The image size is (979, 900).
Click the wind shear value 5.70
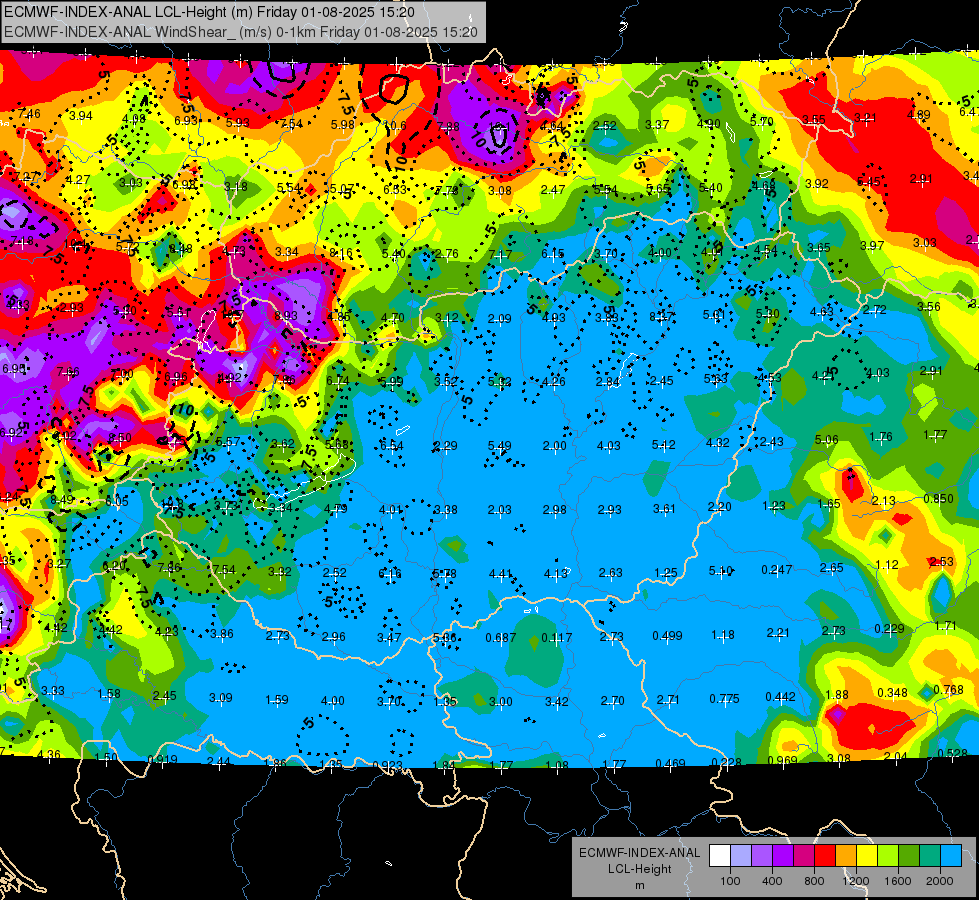(762, 122)
